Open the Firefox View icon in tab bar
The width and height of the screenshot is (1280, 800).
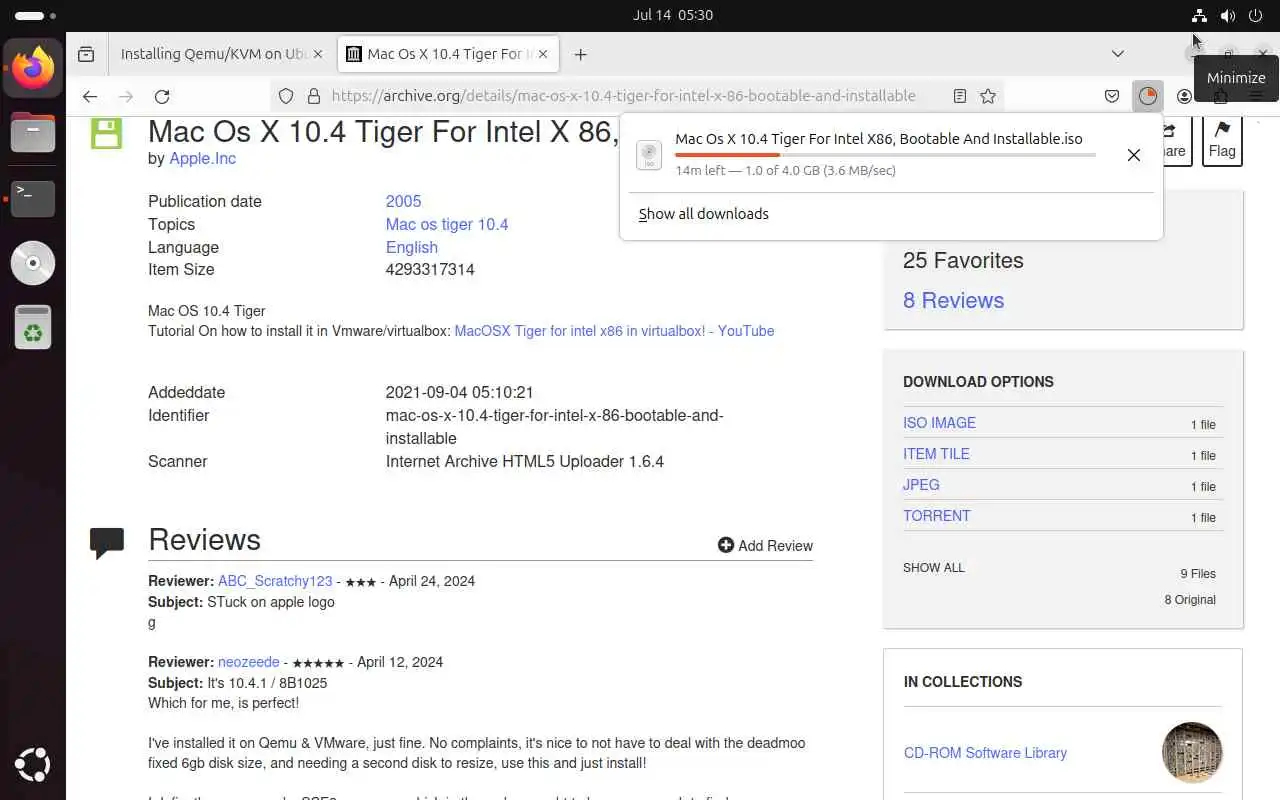tap(86, 54)
